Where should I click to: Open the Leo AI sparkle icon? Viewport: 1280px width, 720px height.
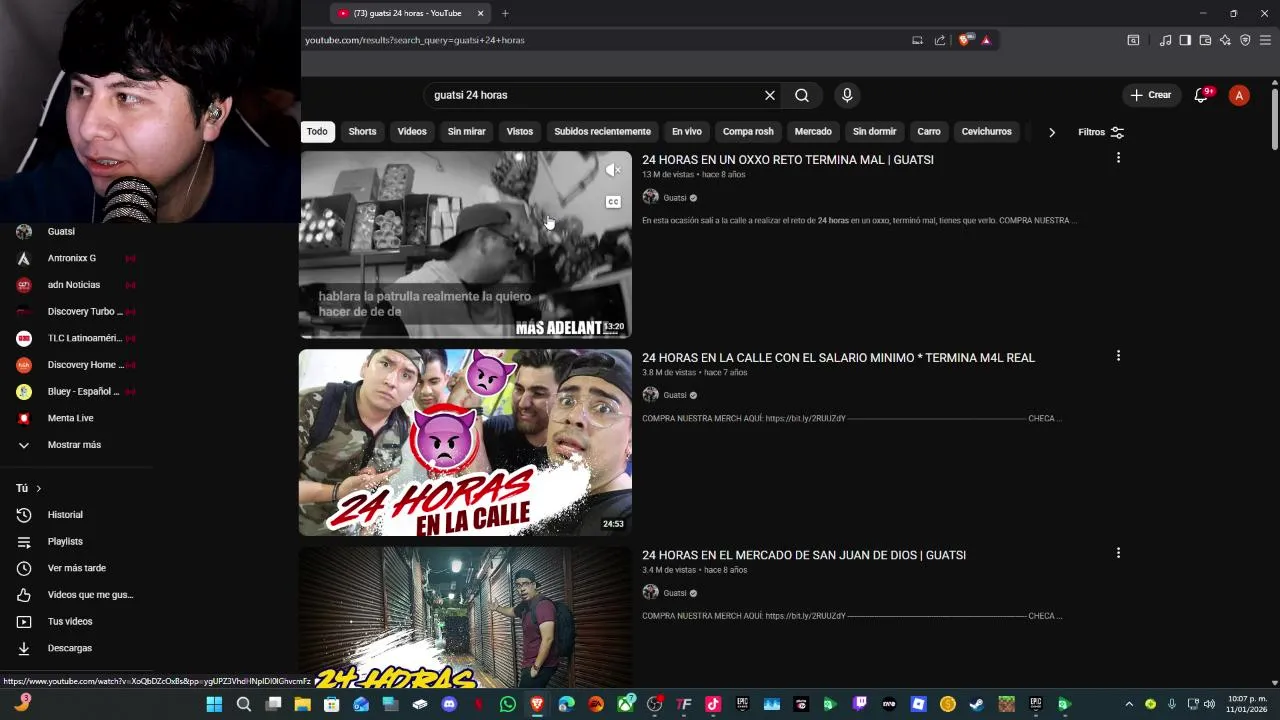click(1225, 40)
